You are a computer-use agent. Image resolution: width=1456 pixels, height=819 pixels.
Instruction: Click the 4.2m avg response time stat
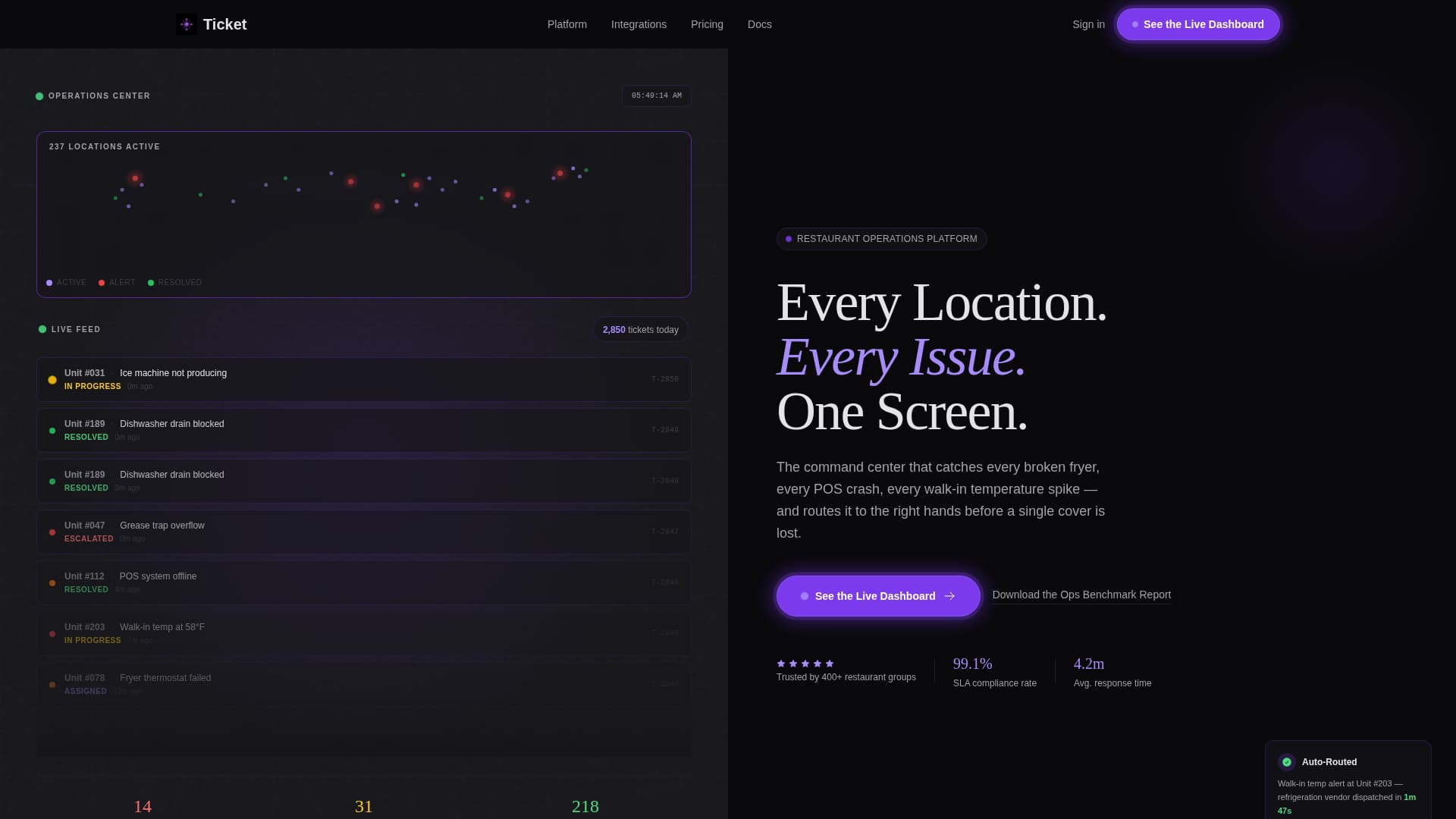(x=1112, y=672)
